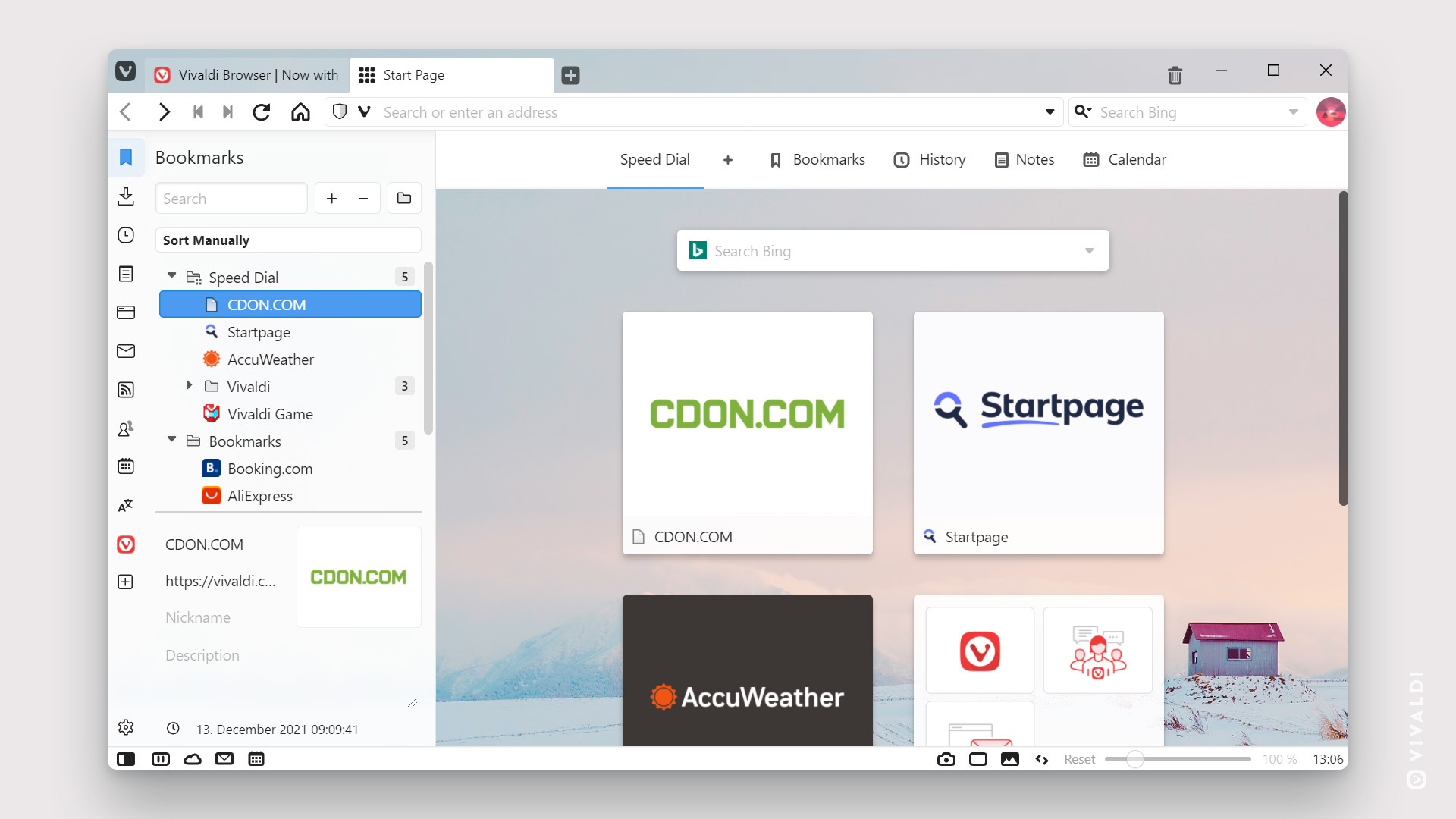Click the rewind history button
The height and width of the screenshot is (819, 1456).
[x=198, y=112]
